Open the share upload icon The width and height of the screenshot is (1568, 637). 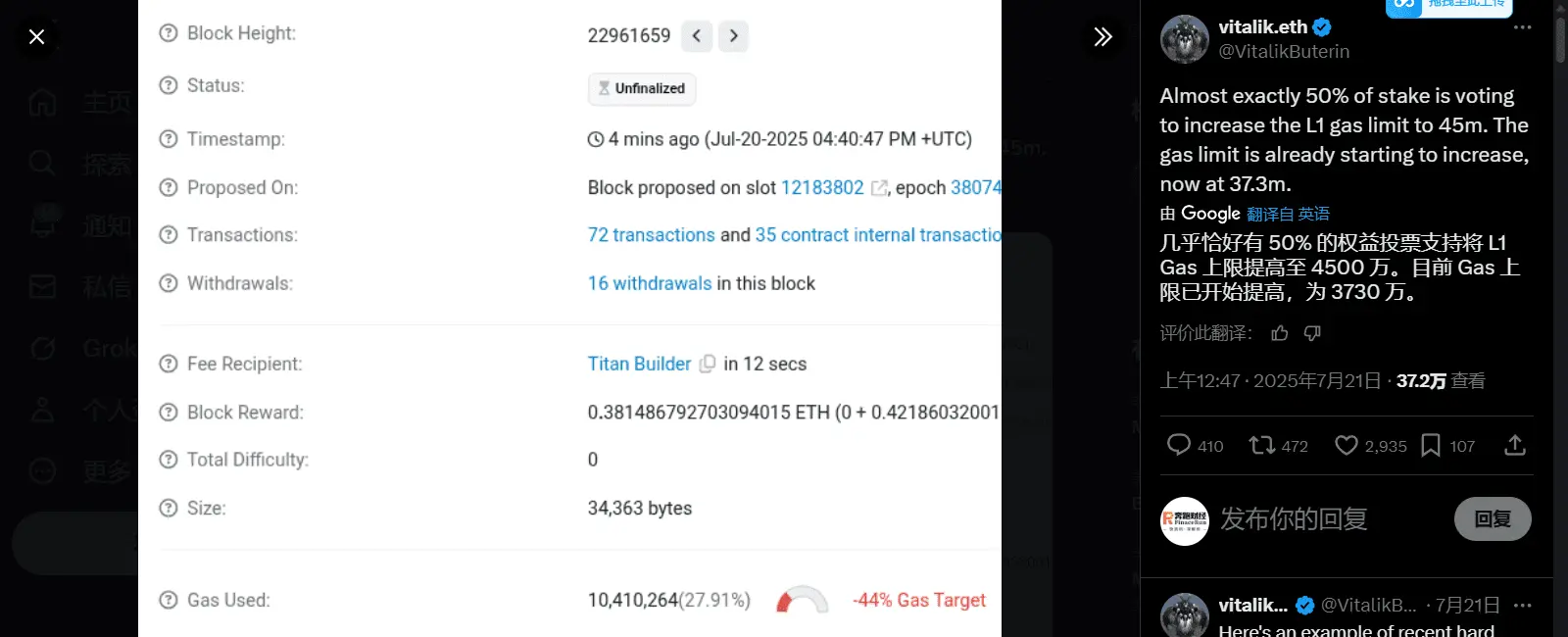click(x=1515, y=446)
